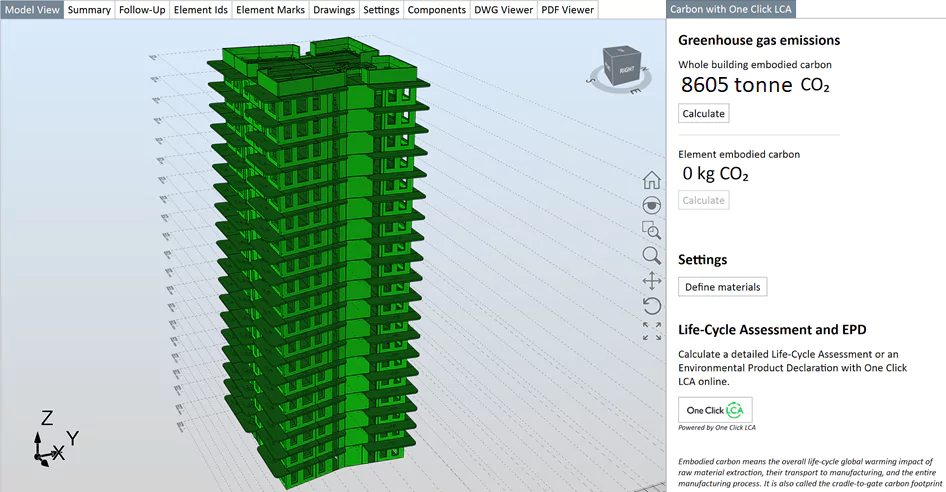Calculate whole building embodied carbon
The height and width of the screenshot is (492, 946).
tap(703, 114)
